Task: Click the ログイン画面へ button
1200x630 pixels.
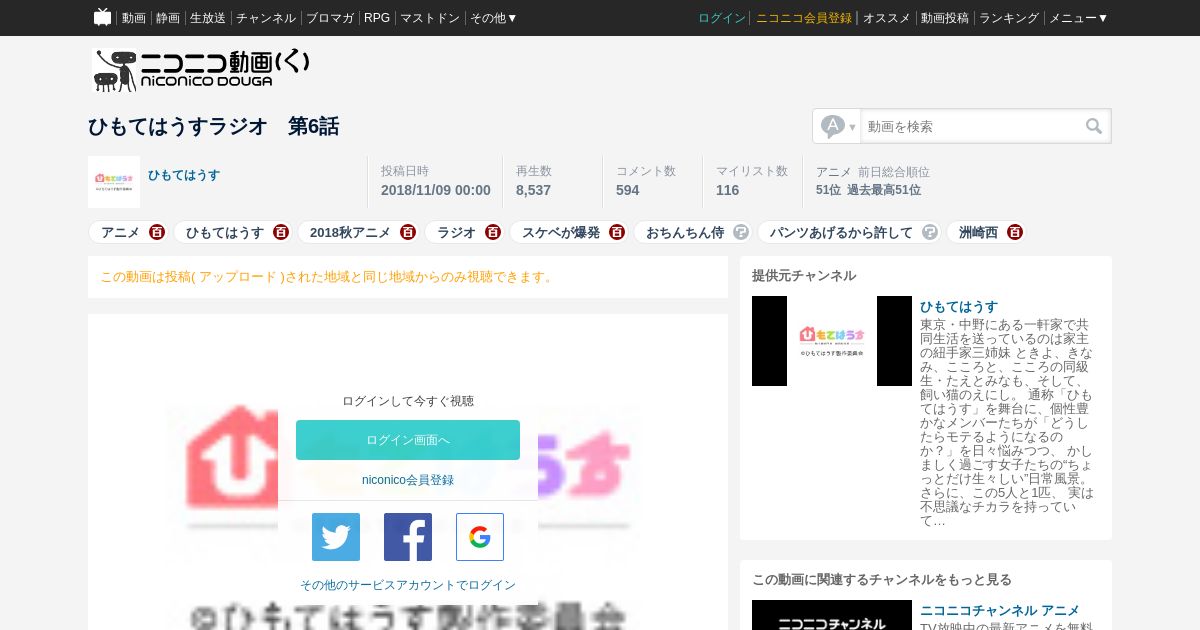Action: coord(408,440)
